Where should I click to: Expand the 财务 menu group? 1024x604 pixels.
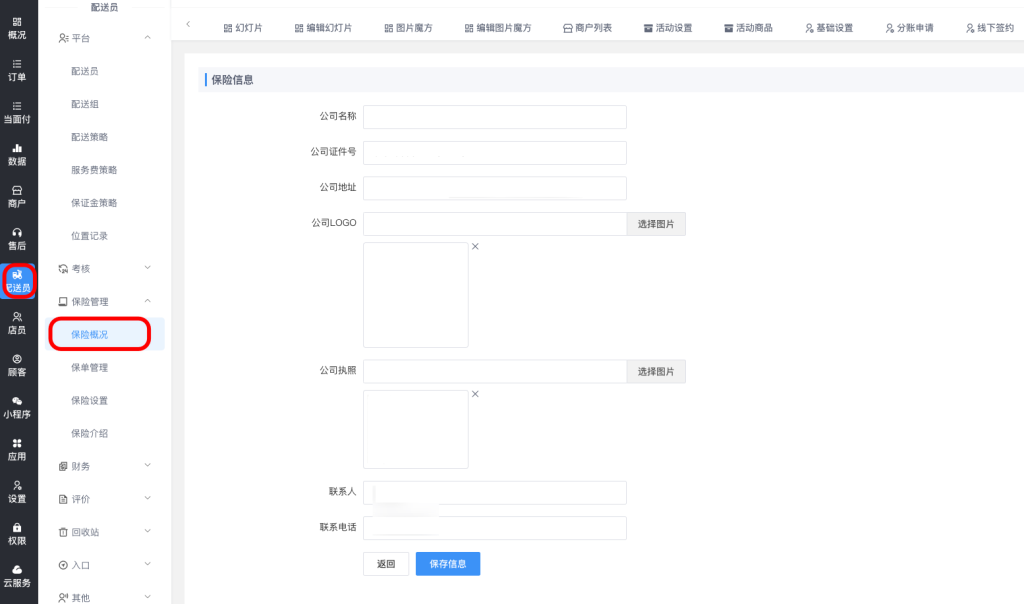pyautogui.click(x=148, y=465)
